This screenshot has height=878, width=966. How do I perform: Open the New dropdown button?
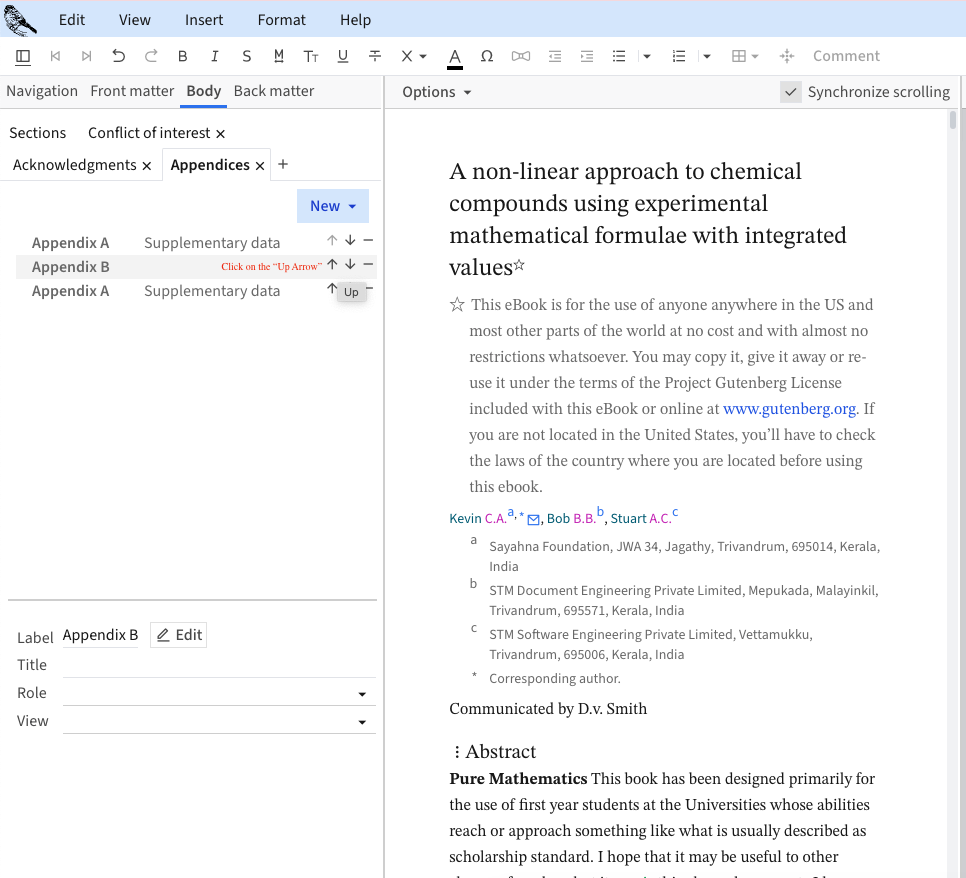(332, 206)
